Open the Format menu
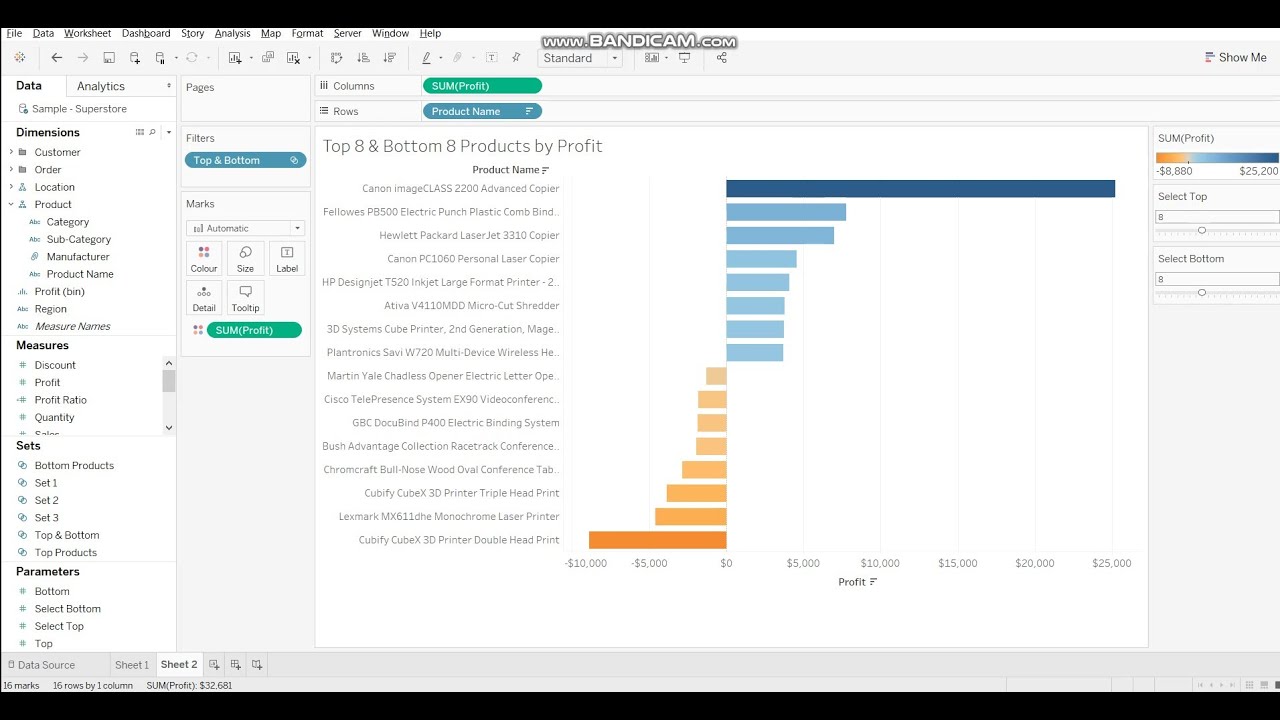This screenshot has width=1280, height=720. coord(307,33)
